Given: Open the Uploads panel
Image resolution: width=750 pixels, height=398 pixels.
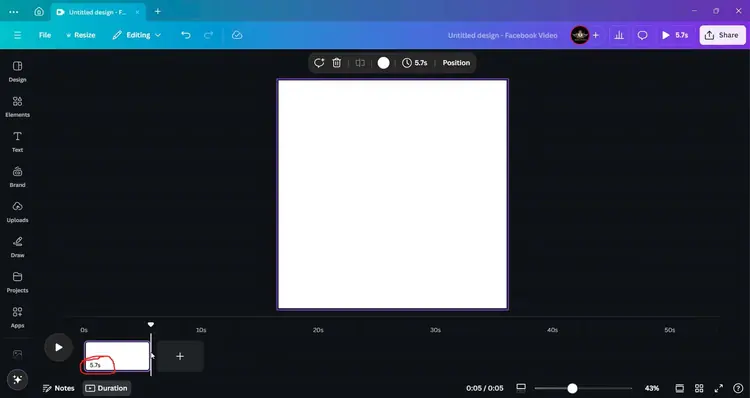Looking at the screenshot, I should pos(17,211).
